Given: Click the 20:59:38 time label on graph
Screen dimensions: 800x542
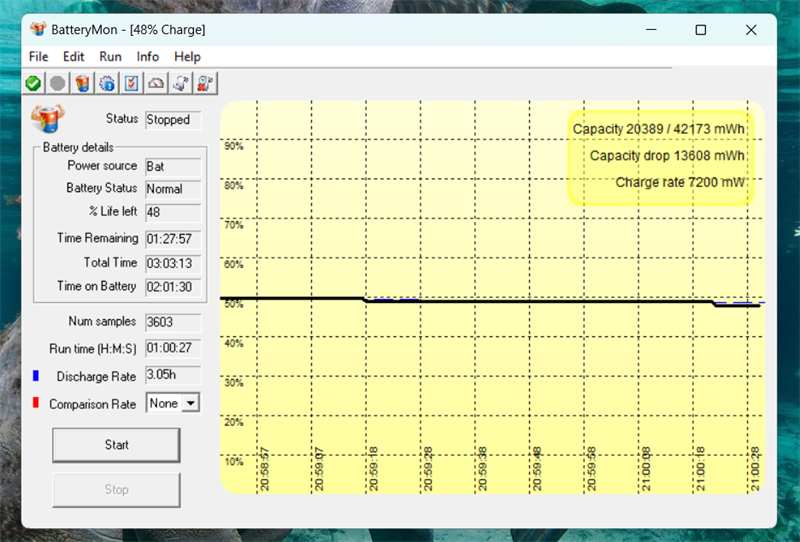Looking at the screenshot, I should point(482,469).
